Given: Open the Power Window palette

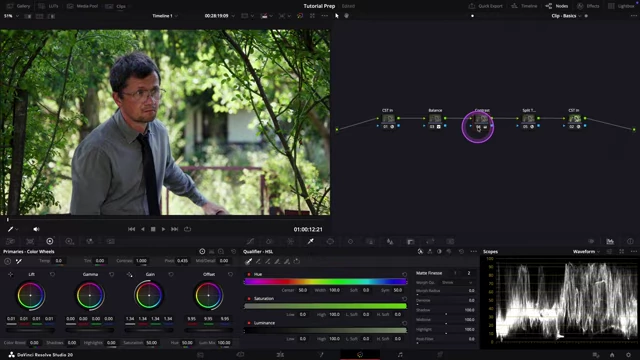Looking at the screenshot, I should click(330, 241).
